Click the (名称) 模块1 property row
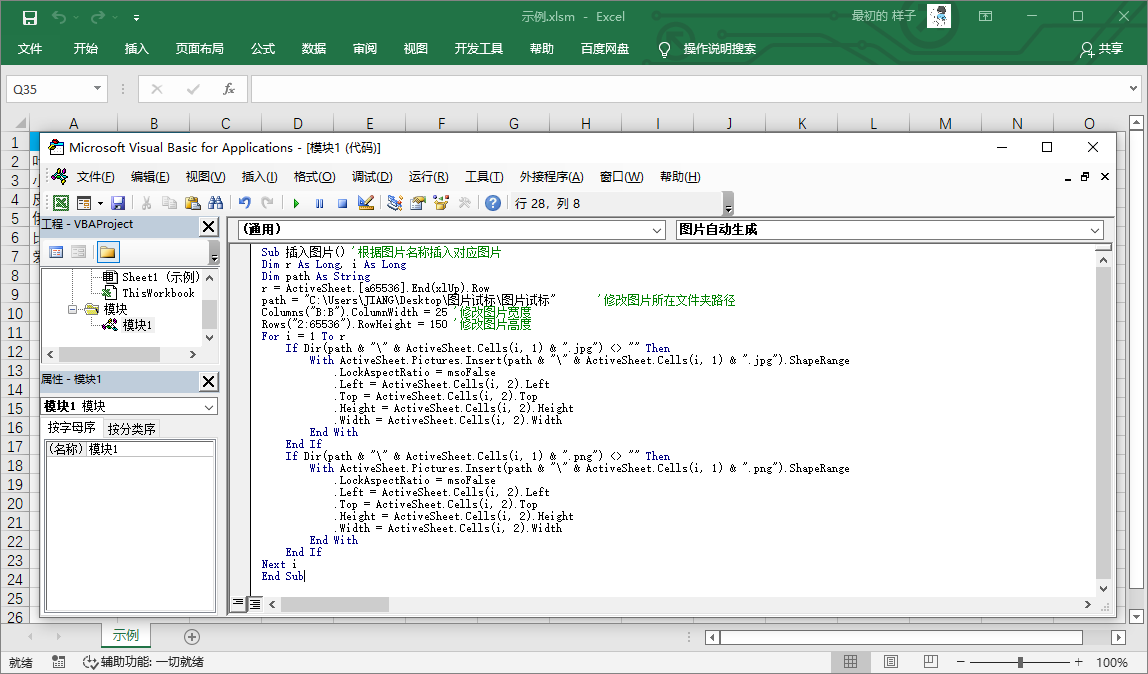1148x674 pixels. click(130, 449)
